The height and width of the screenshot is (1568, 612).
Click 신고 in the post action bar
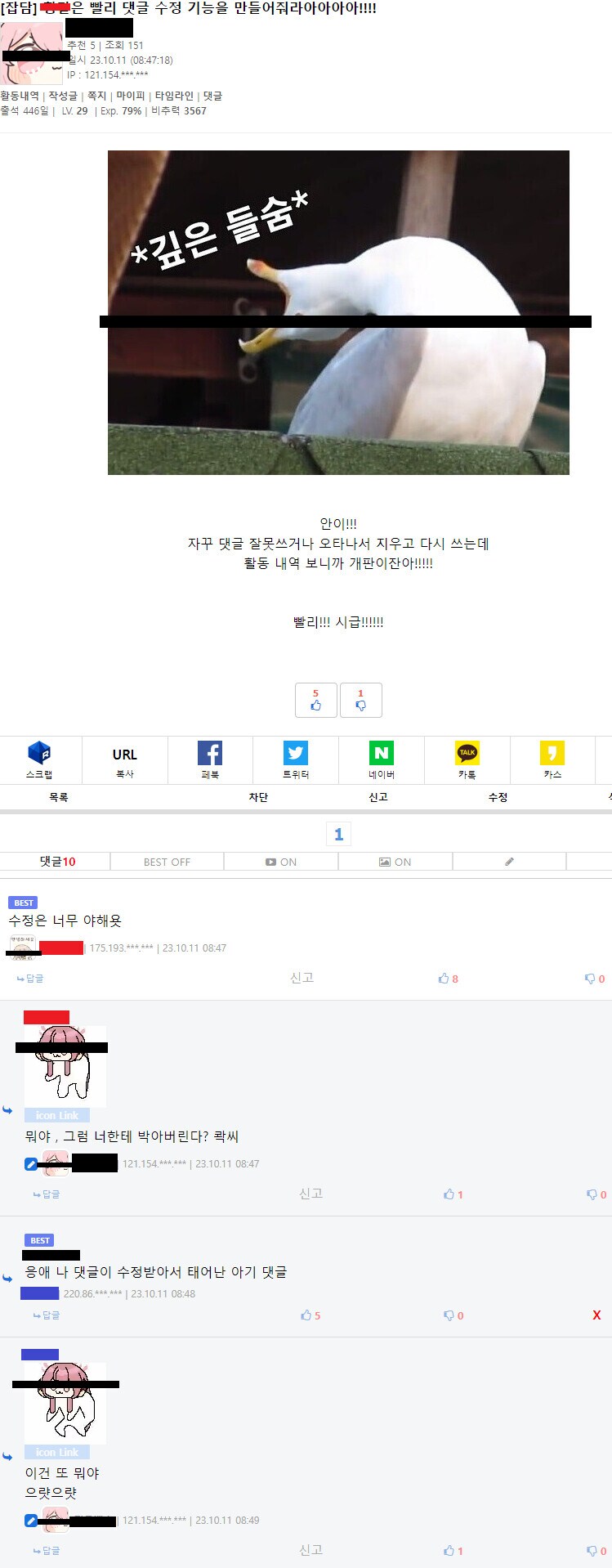(377, 797)
